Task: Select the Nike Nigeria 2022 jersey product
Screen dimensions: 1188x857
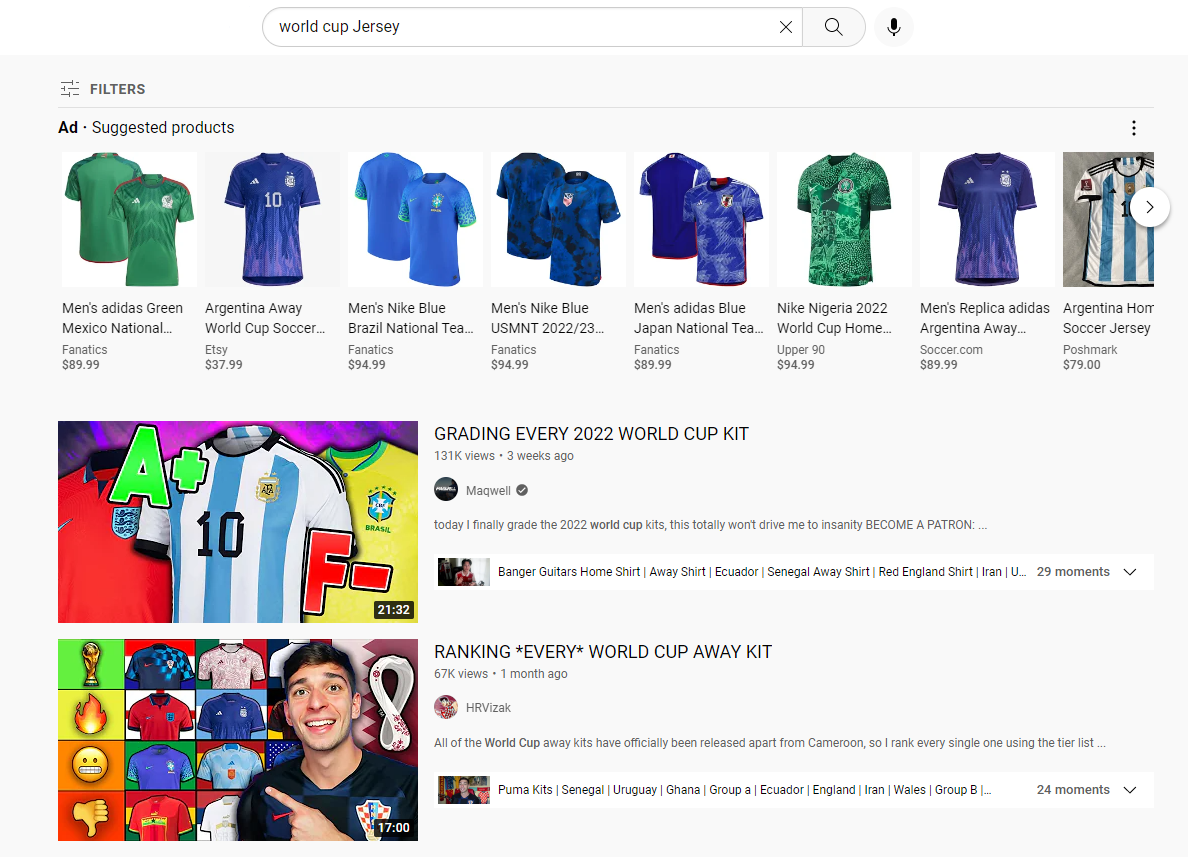Action: point(844,220)
